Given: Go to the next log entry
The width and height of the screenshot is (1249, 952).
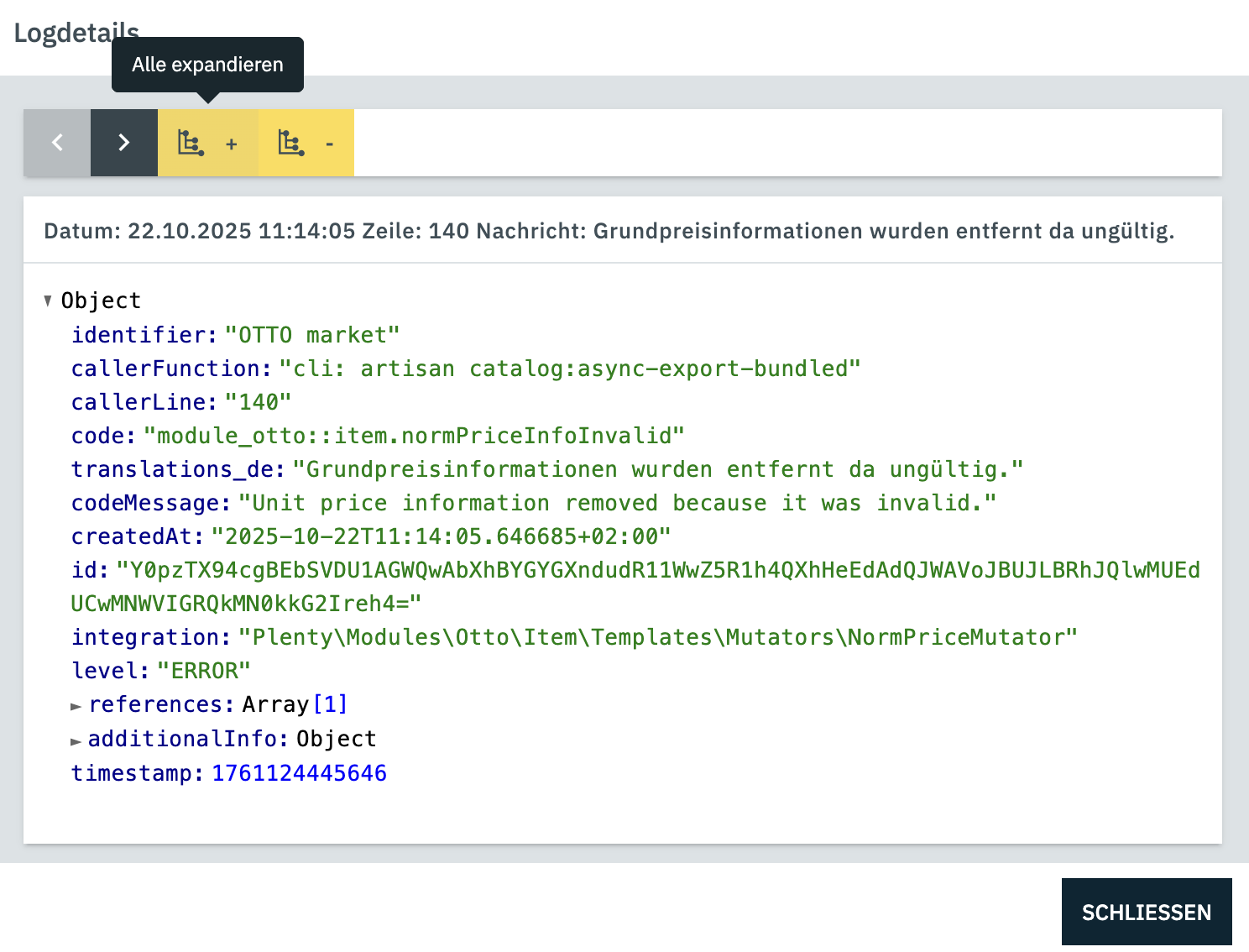Looking at the screenshot, I should pyautogui.click(x=124, y=143).
